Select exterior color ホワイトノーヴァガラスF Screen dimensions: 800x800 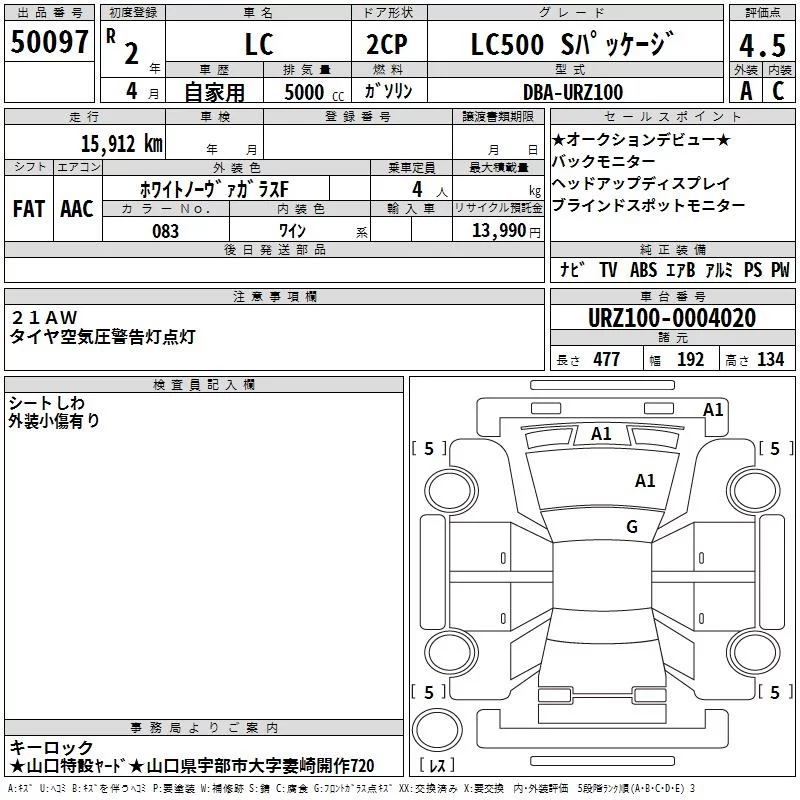coord(215,189)
